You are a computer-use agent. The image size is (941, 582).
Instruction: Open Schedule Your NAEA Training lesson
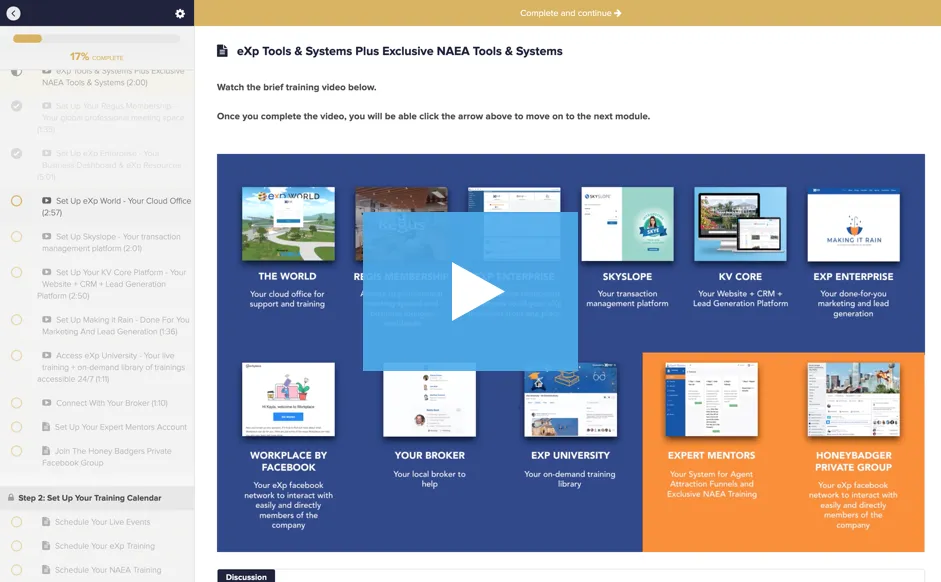click(101, 570)
